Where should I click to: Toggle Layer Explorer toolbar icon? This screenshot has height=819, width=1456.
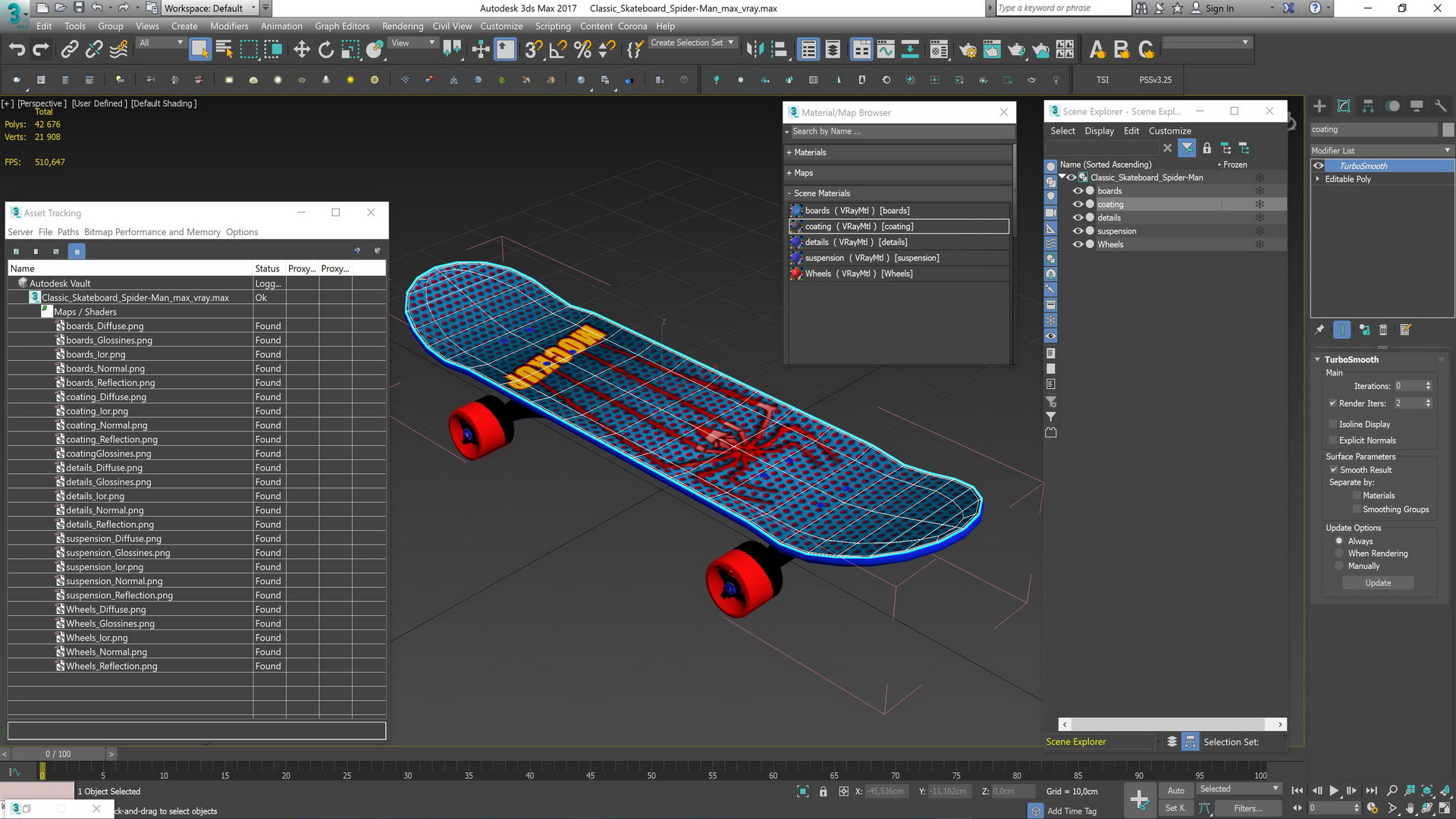tap(833, 50)
